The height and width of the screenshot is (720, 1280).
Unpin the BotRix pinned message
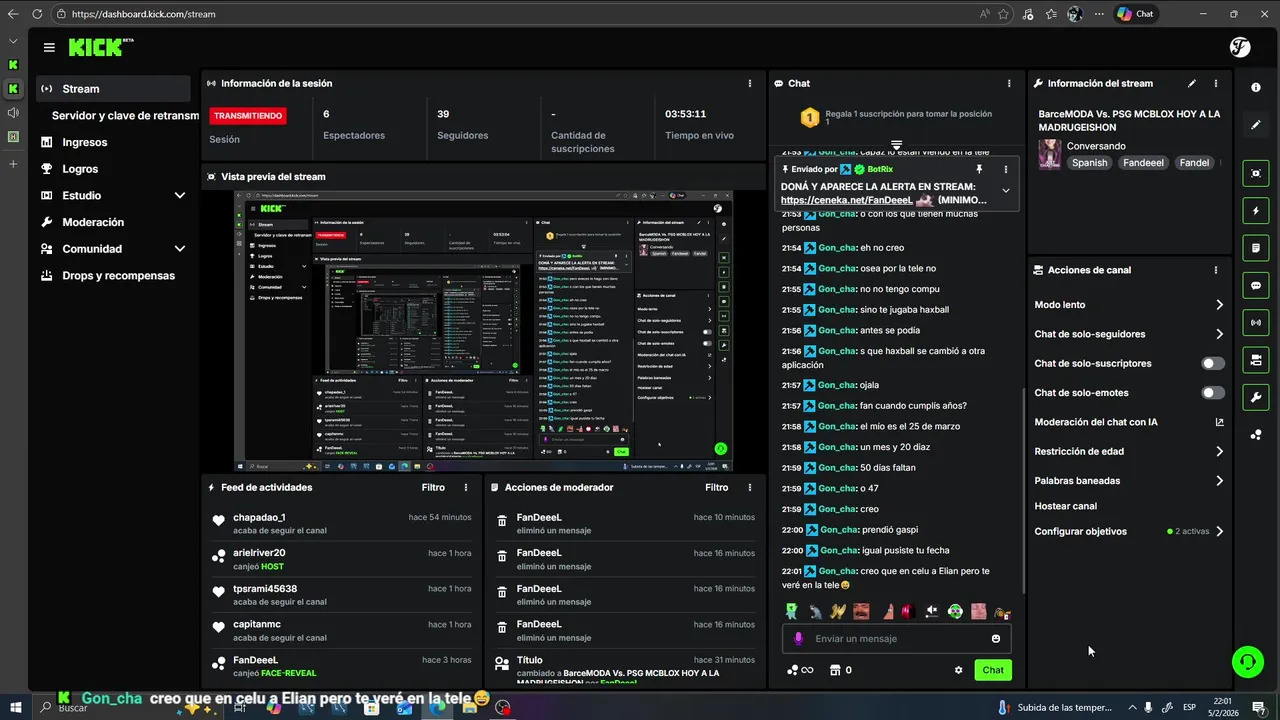point(979,169)
